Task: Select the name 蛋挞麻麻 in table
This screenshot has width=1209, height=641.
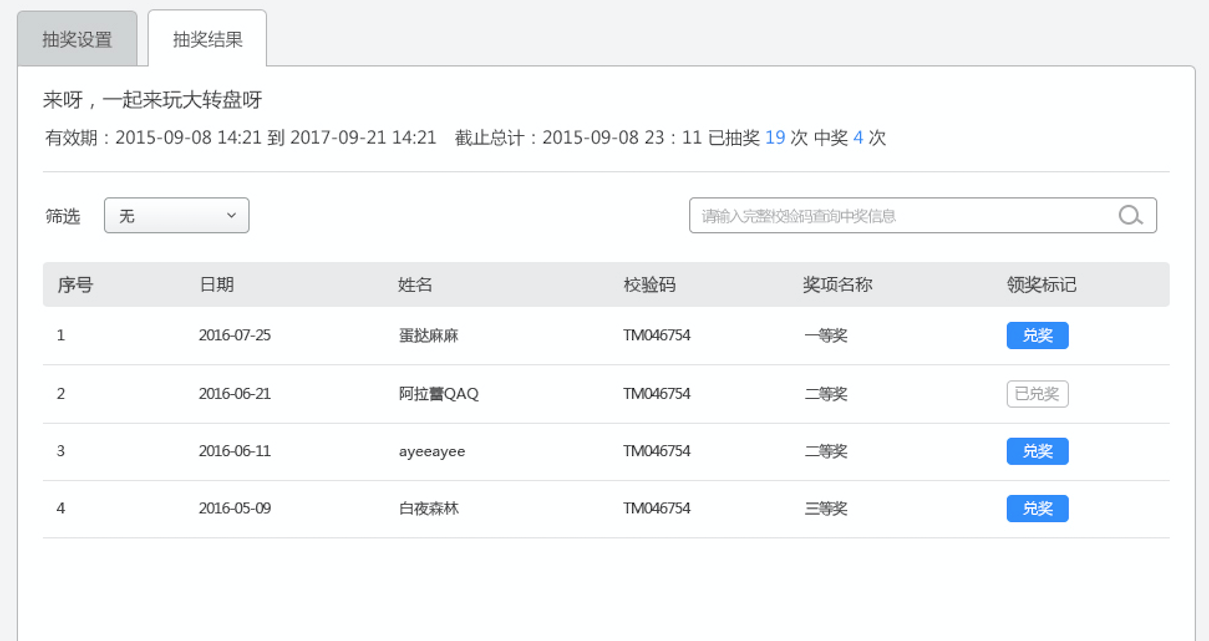Action: coord(428,336)
